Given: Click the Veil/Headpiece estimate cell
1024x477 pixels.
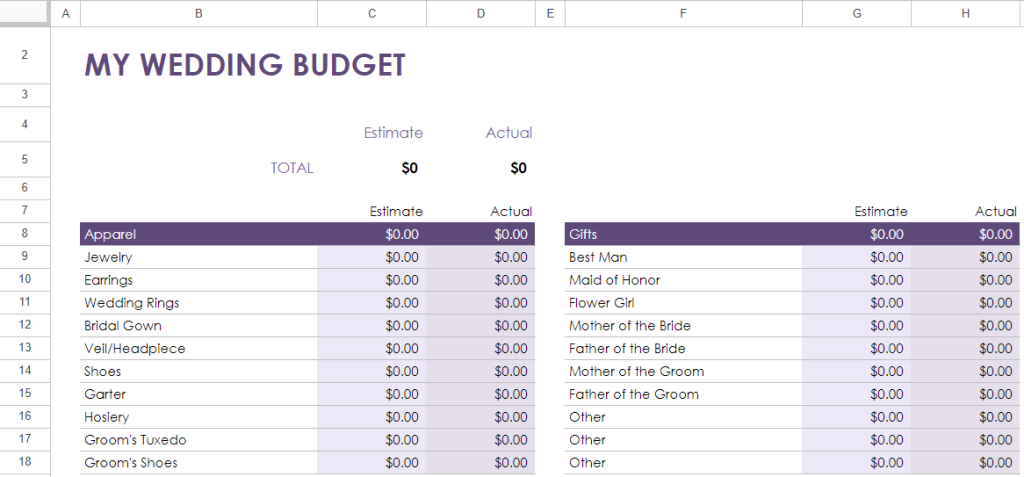Looking at the screenshot, I should (372, 348).
